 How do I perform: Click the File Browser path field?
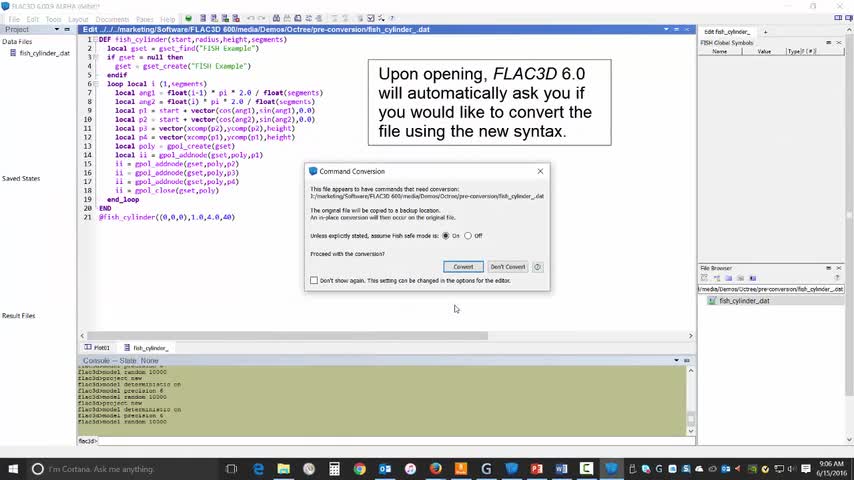[x=771, y=289]
